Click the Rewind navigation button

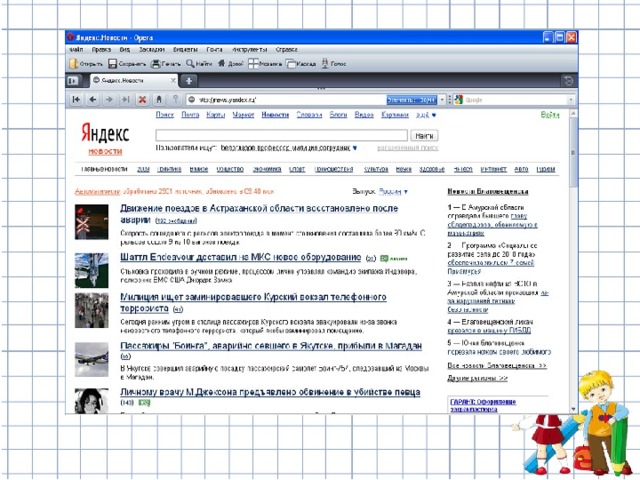76,99
